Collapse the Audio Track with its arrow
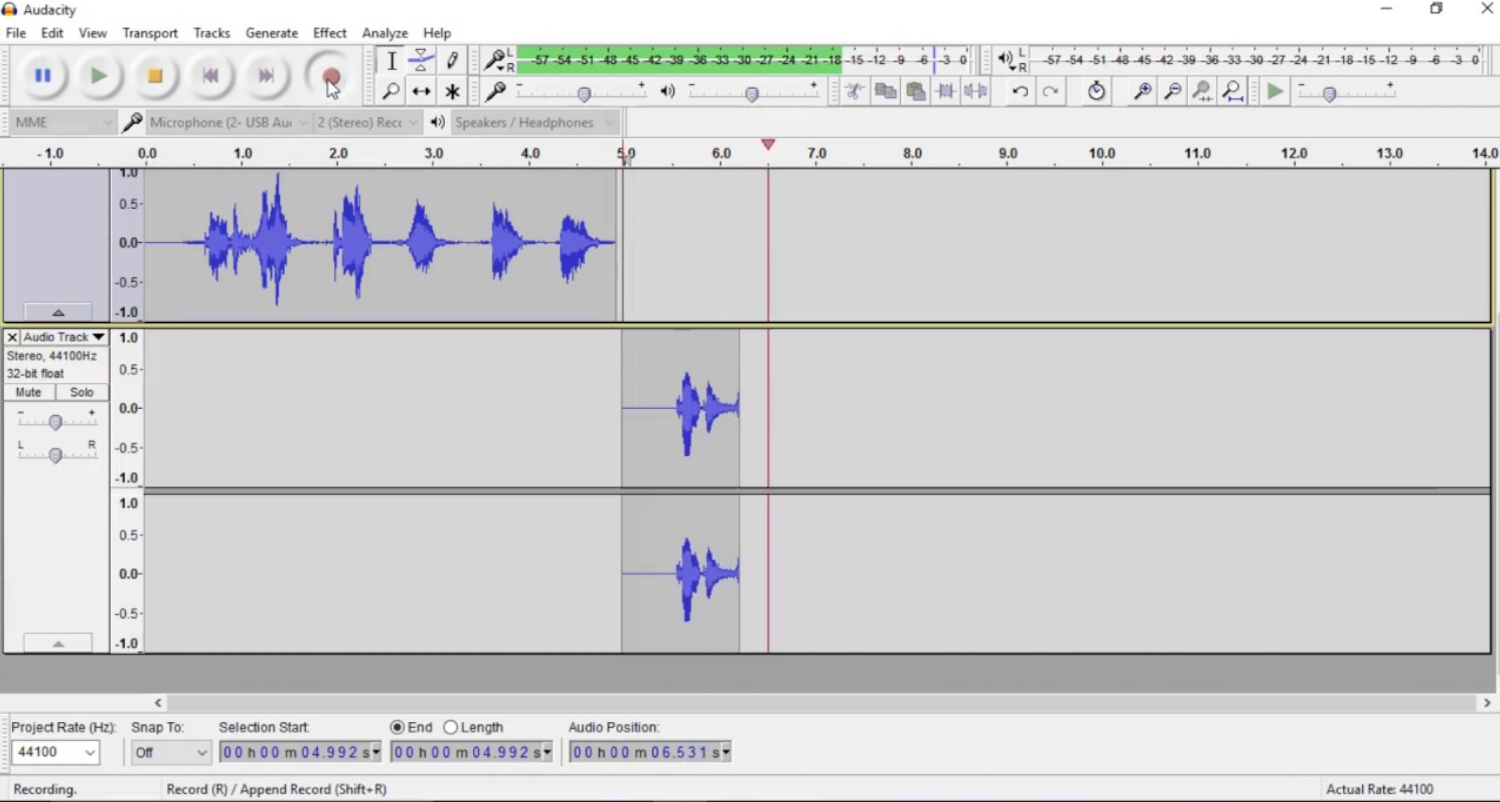This screenshot has height=802, width=1500. [58, 643]
